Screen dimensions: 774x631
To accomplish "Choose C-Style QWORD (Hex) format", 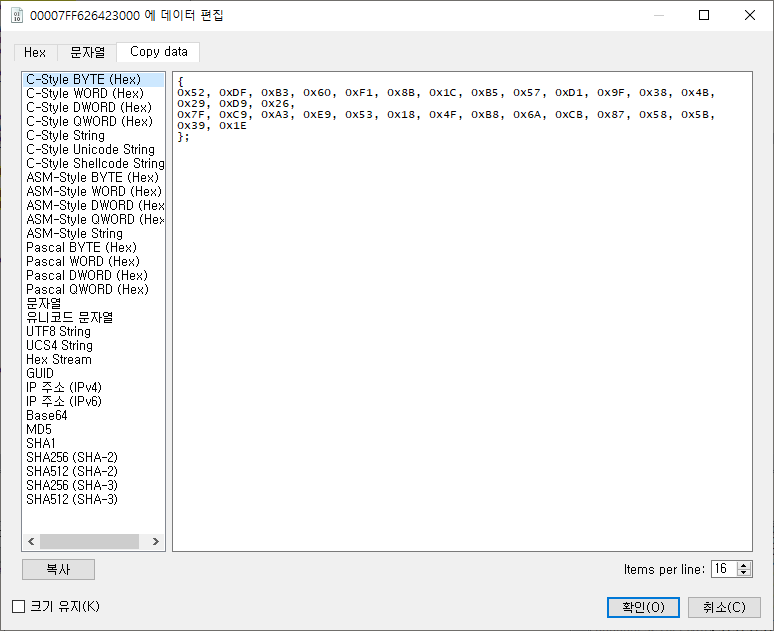I will [x=94, y=121].
